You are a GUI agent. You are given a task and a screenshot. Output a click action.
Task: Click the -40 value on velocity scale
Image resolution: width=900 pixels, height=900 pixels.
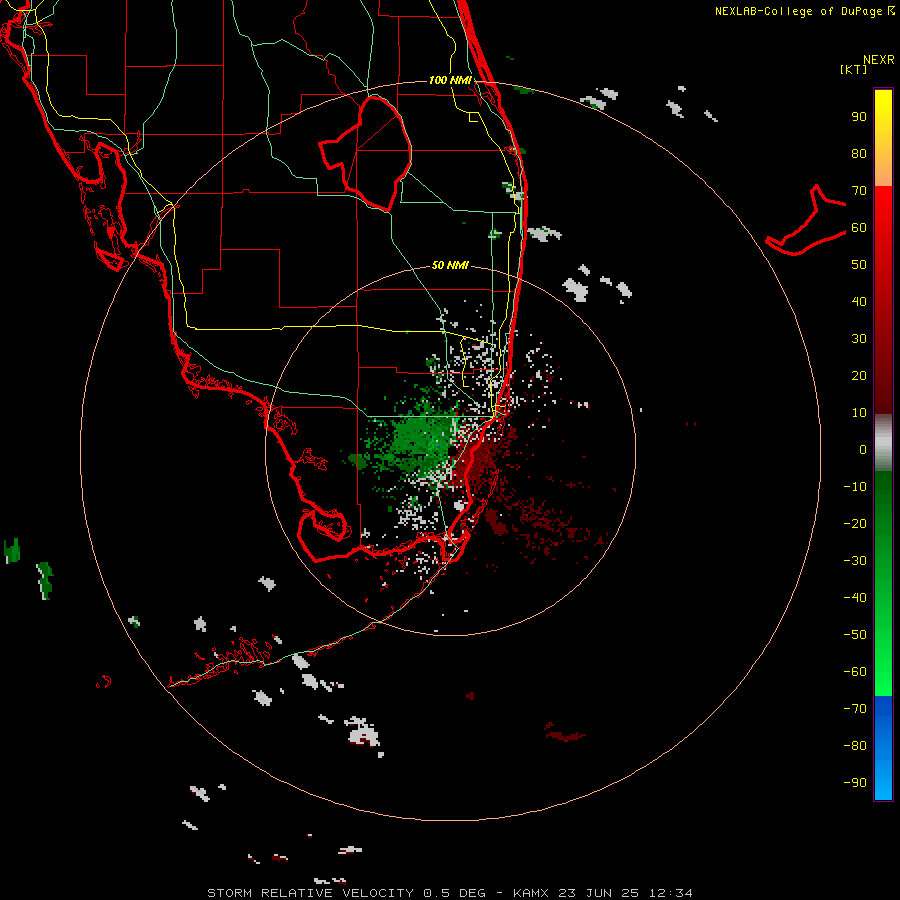click(x=855, y=598)
